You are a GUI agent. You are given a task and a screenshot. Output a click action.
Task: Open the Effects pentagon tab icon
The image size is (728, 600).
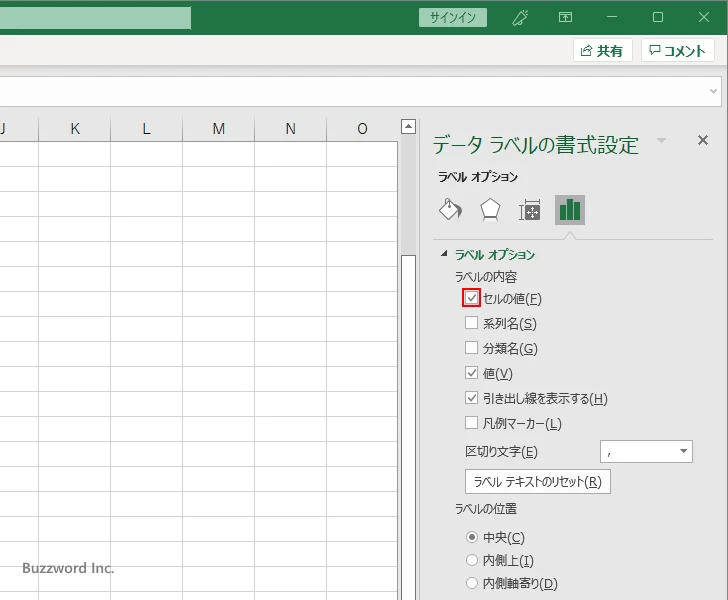(x=490, y=210)
